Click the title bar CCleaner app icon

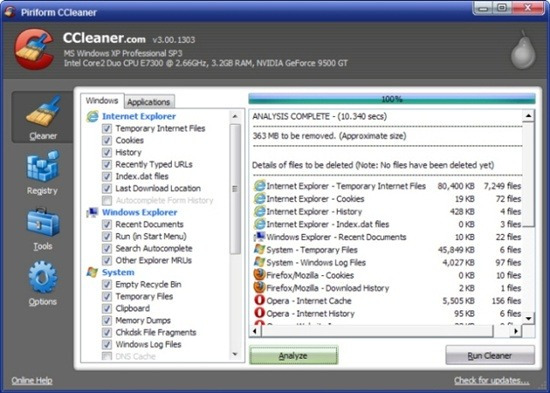(10, 12)
